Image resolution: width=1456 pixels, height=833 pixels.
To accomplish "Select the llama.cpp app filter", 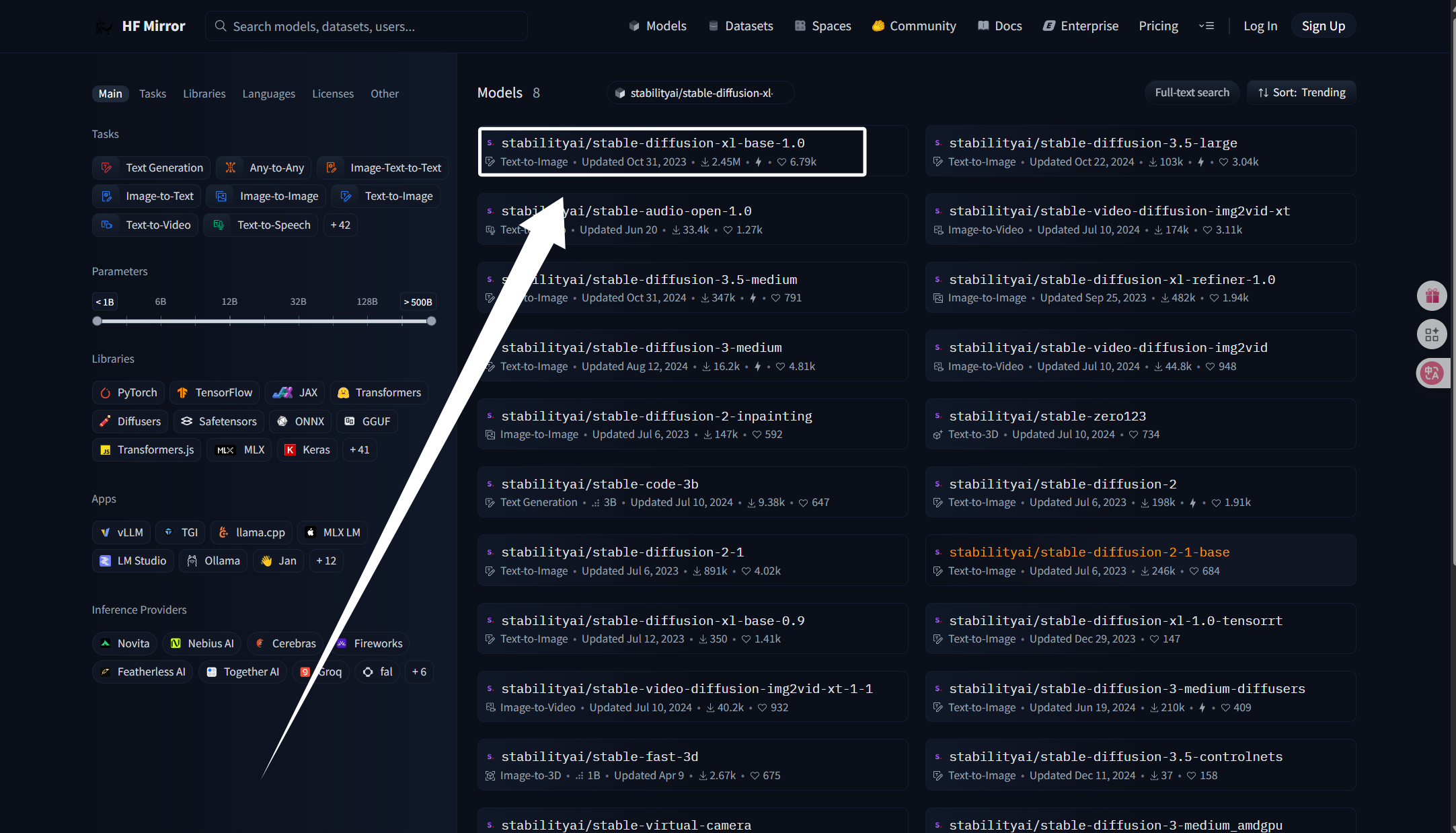I will click(x=252, y=532).
